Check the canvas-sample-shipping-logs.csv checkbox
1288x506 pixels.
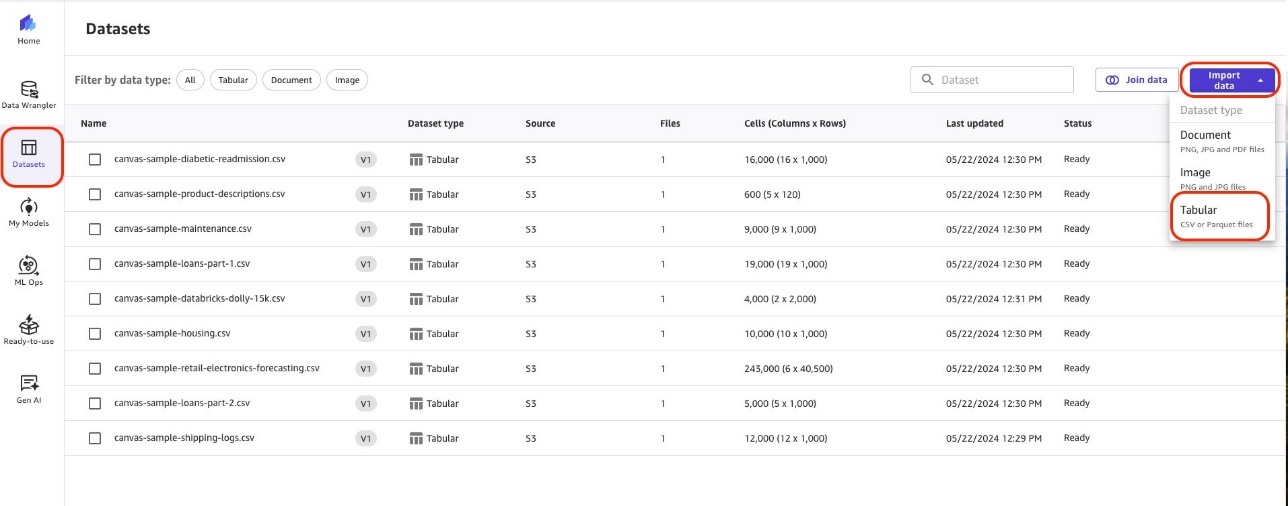pyautogui.click(x=95, y=438)
